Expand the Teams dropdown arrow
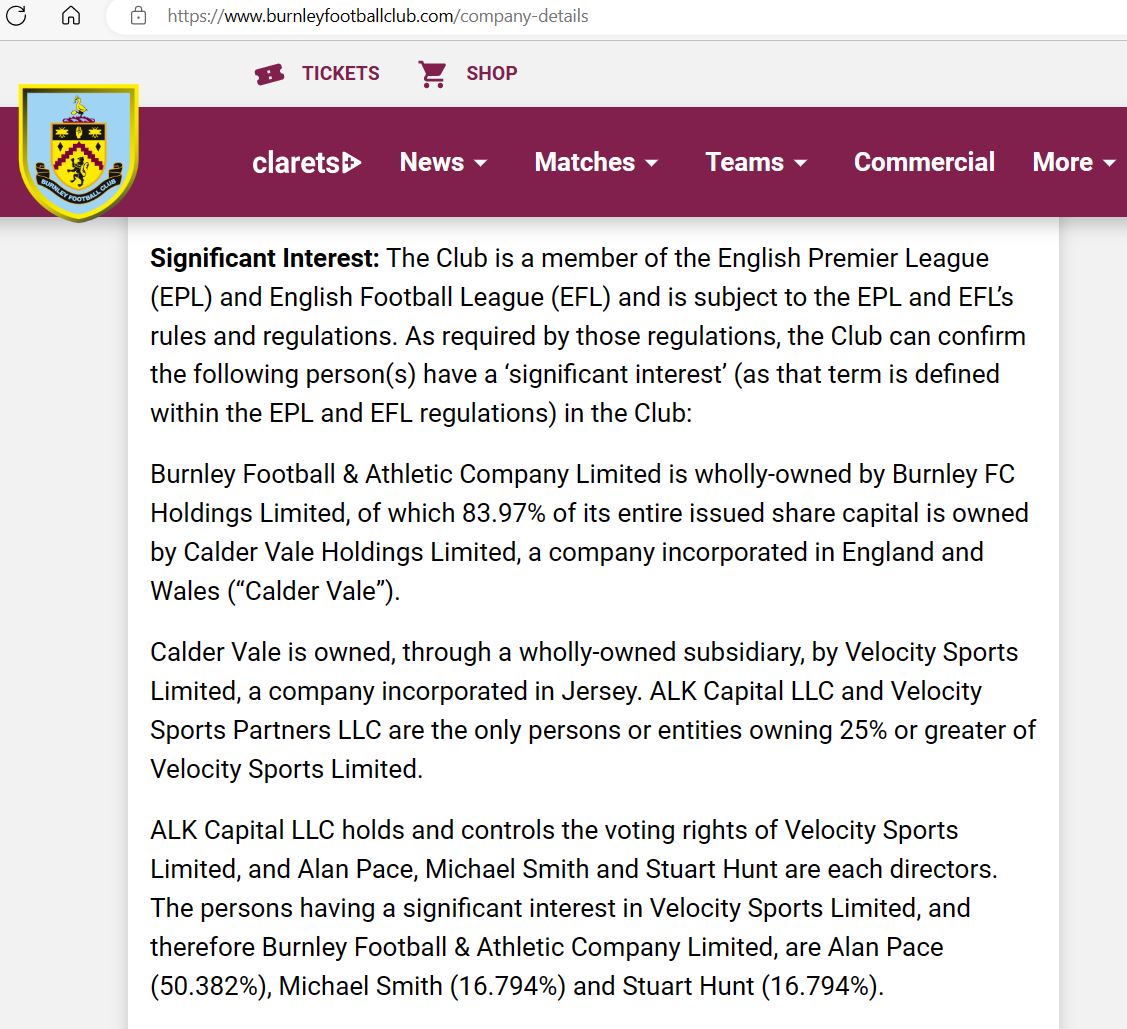 pyautogui.click(x=800, y=163)
